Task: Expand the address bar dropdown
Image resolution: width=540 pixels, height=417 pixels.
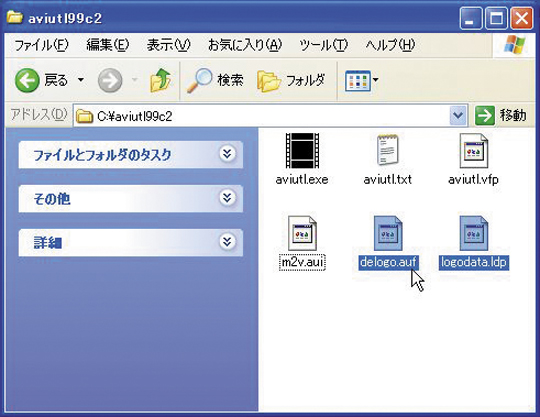Action: [x=458, y=115]
